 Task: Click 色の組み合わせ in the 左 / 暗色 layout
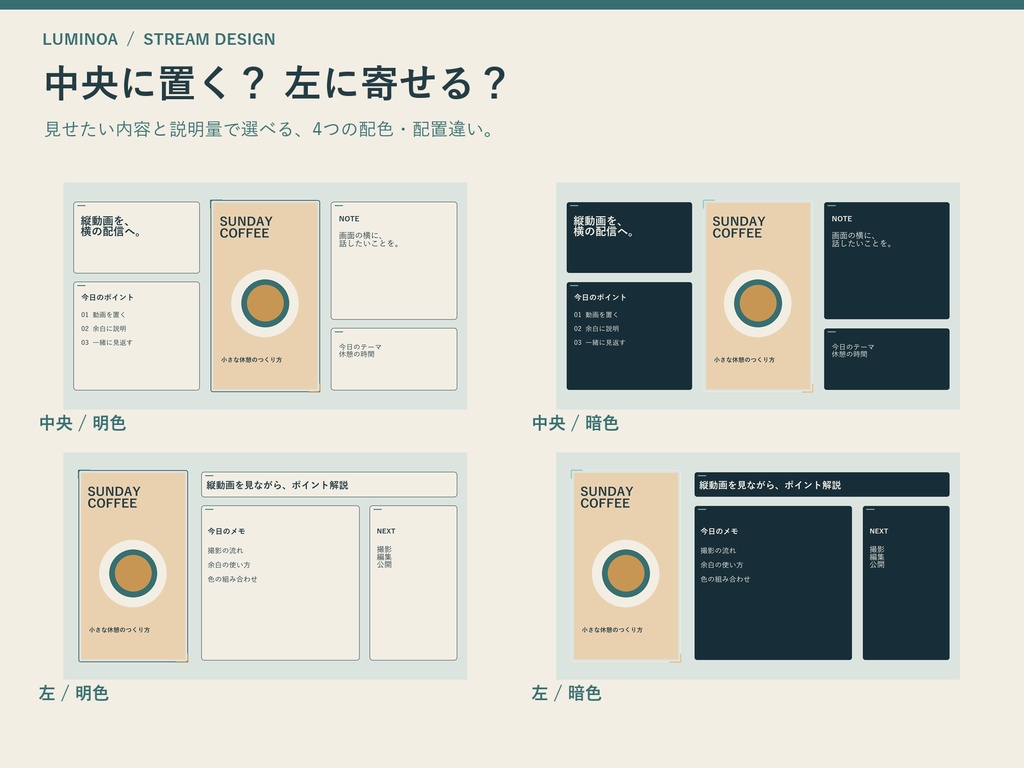(x=725, y=579)
